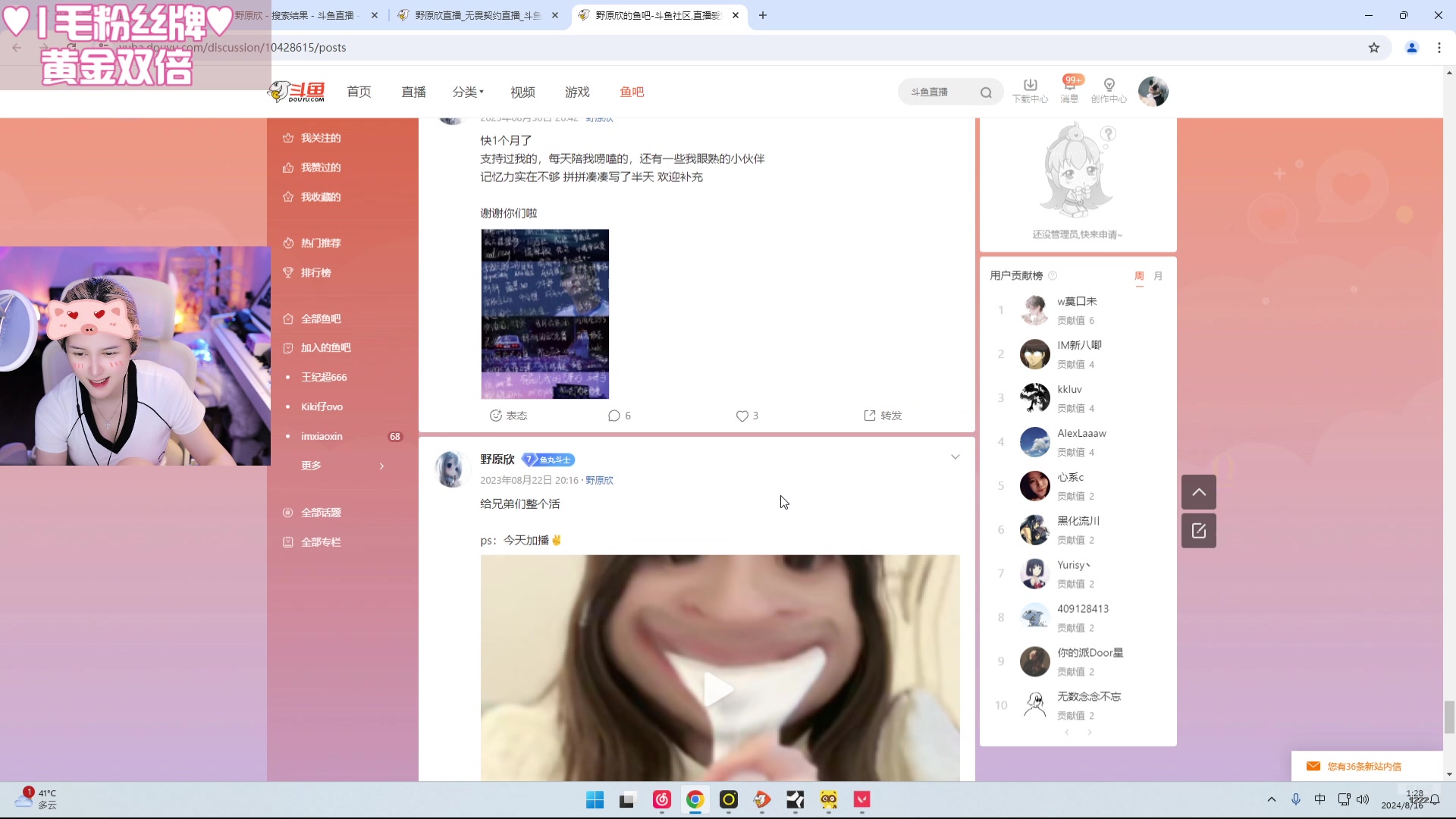This screenshot has height=819, width=1456.
Task: Open new browser tab plus button
Action: 763,15
